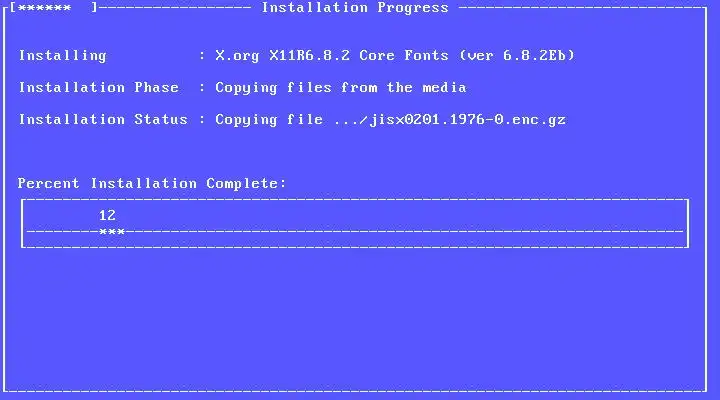Screen dimensions: 720x400
Task: Click the 12 percent number
Action: pos(107,215)
